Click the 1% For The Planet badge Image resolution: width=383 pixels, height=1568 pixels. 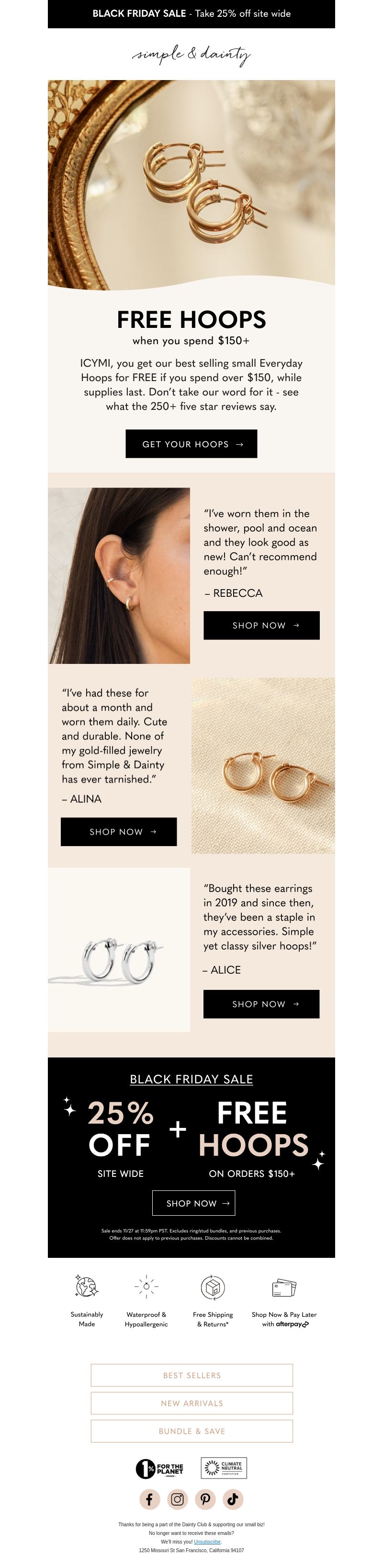tap(160, 1468)
